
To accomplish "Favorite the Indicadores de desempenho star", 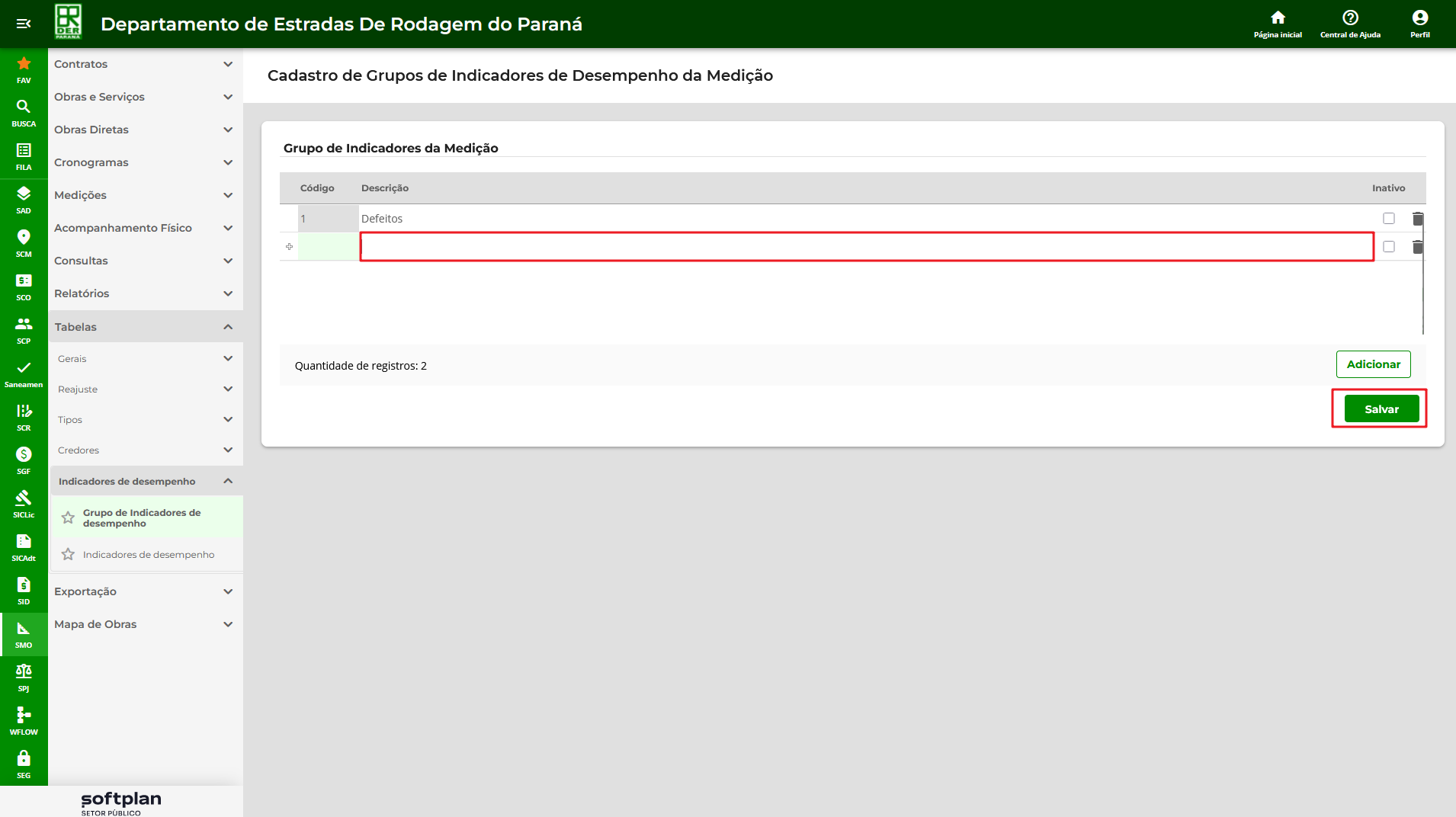I will 68,554.
